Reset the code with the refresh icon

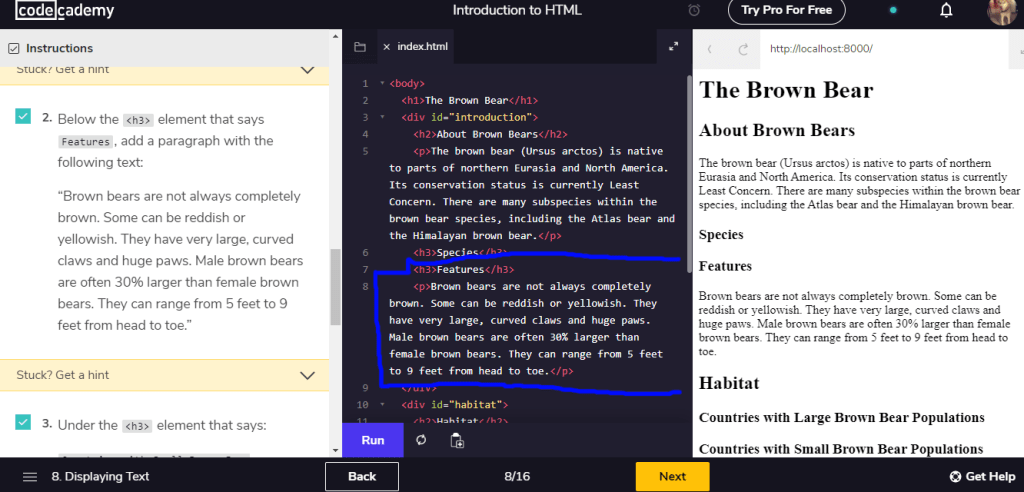click(421, 440)
